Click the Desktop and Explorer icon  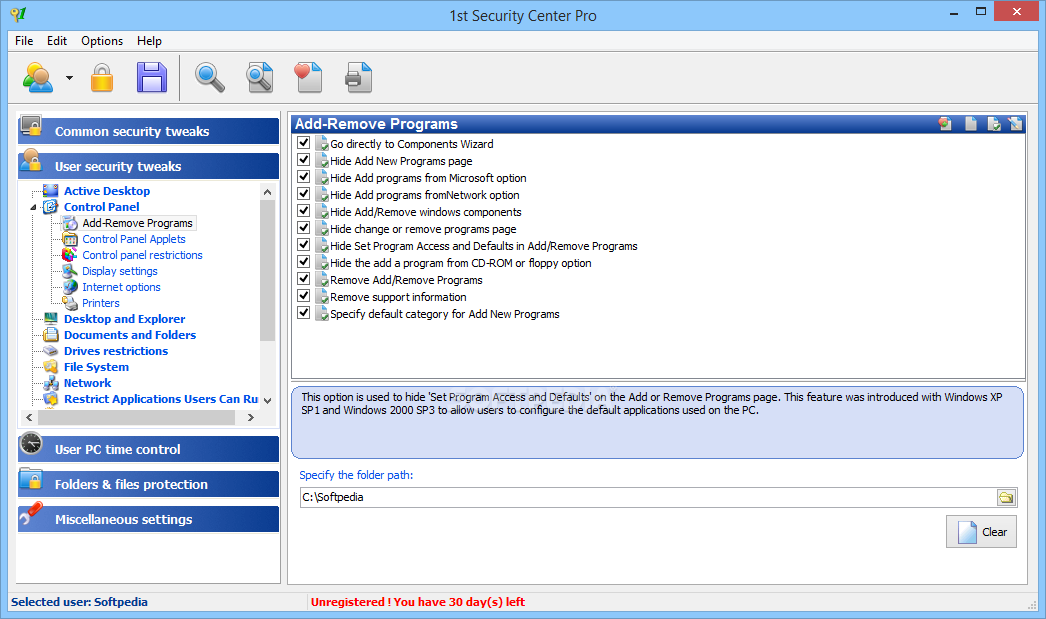pos(51,319)
